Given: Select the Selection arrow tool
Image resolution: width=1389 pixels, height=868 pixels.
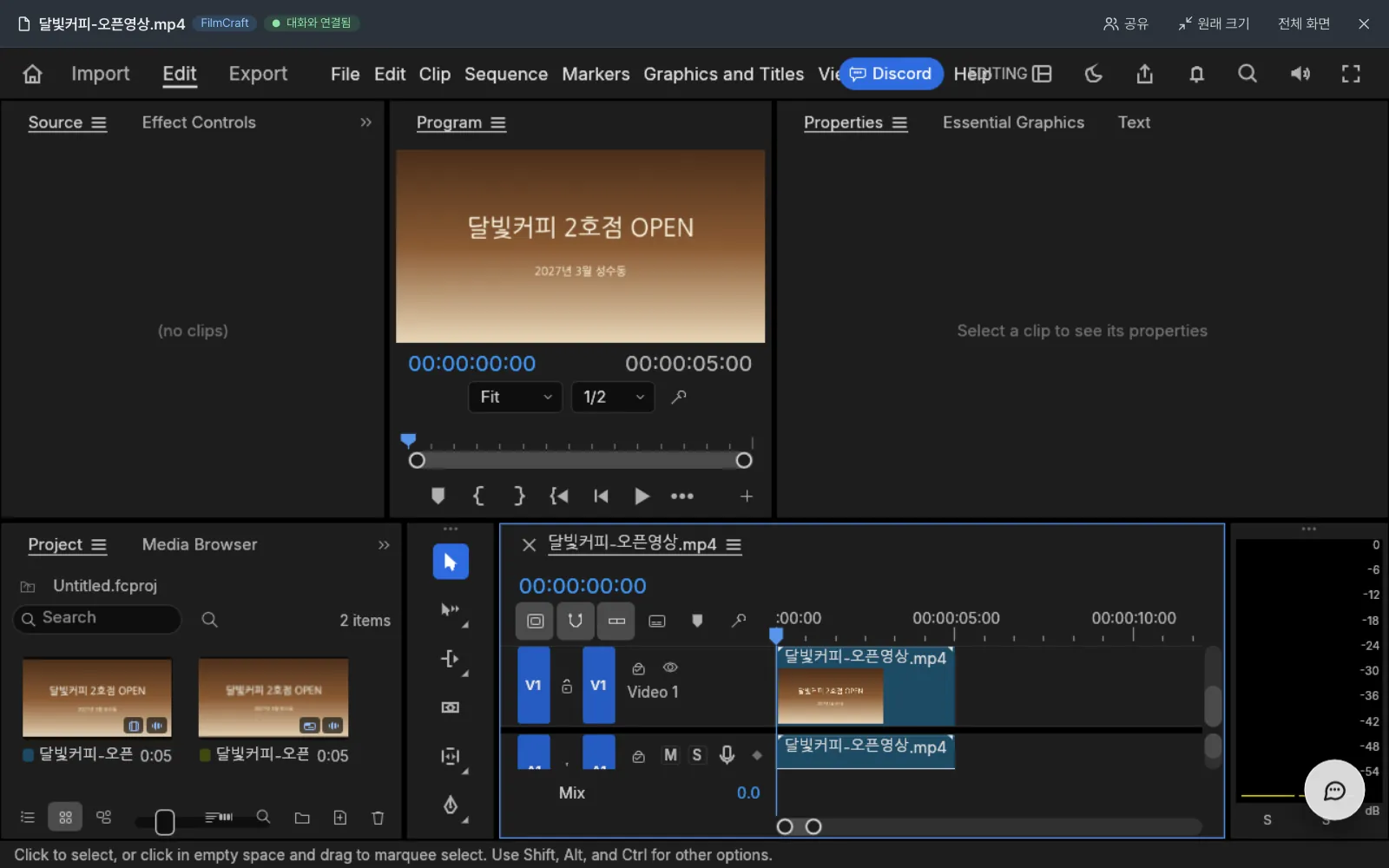Looking at the screenshot, I should click(x=451, y=562).
